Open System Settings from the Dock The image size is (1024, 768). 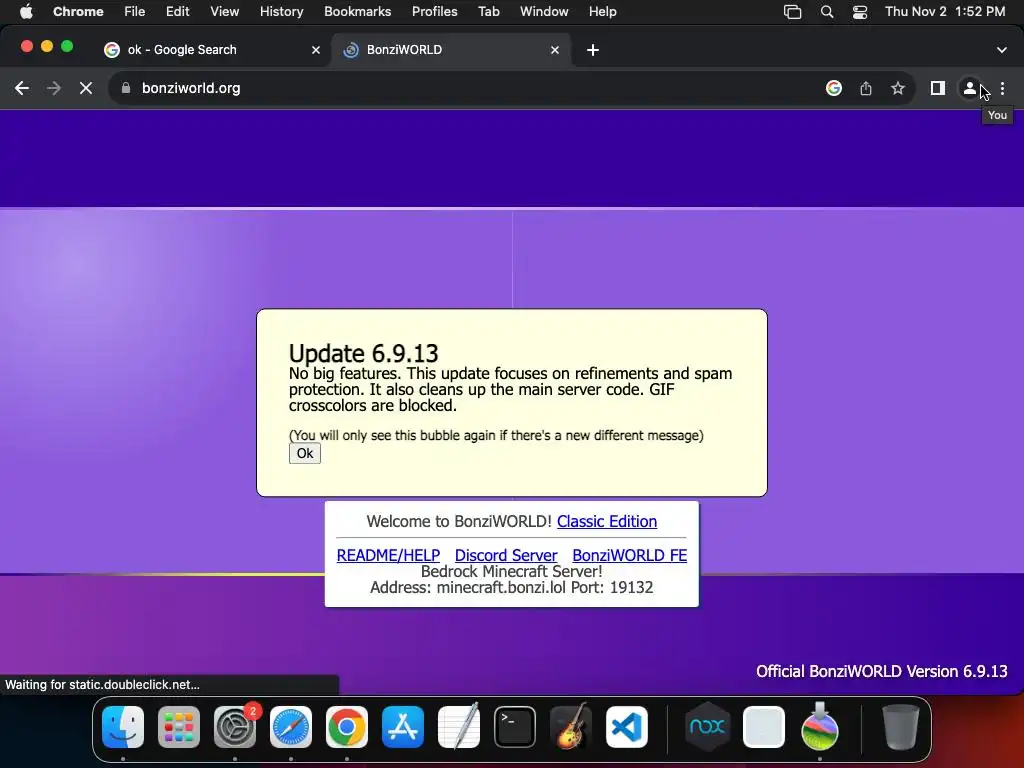[235, 727]
